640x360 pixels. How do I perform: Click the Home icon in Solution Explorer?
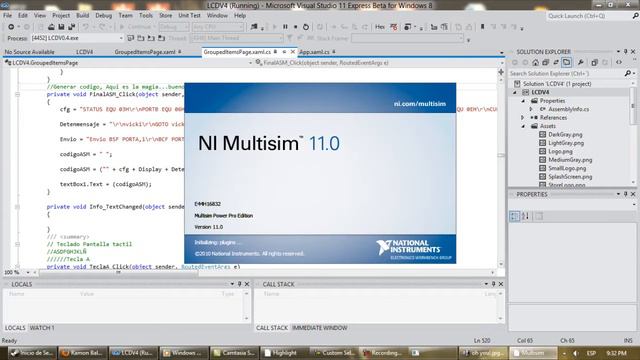click(x=535, y=62)
